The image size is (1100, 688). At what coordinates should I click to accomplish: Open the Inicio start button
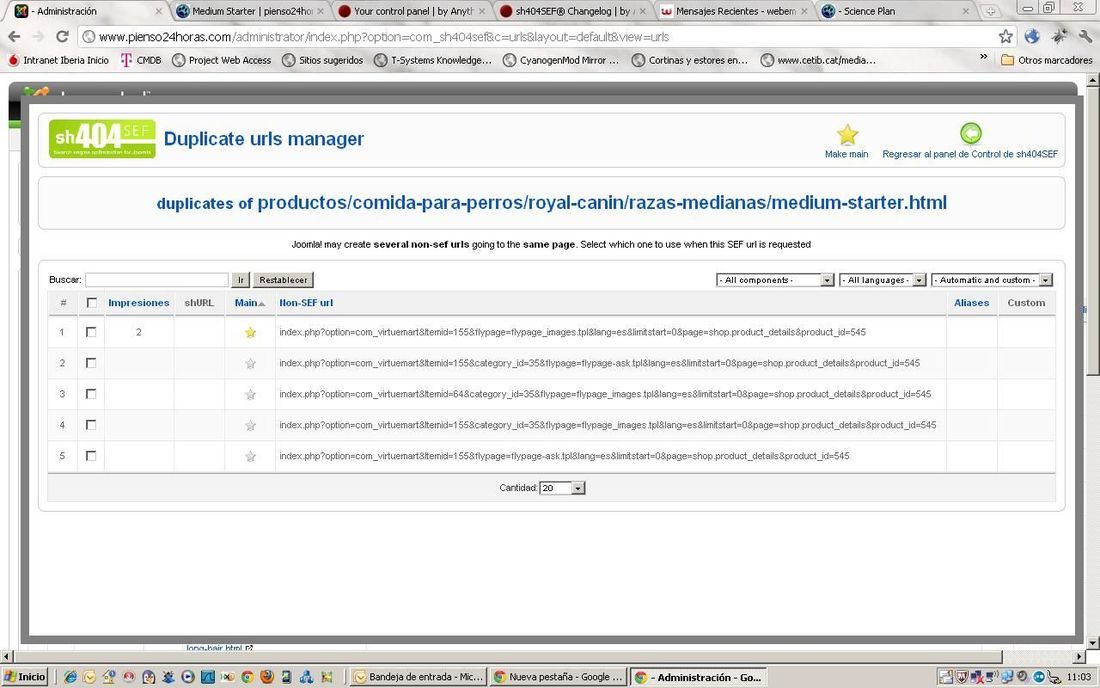click(x=25, y=677)
